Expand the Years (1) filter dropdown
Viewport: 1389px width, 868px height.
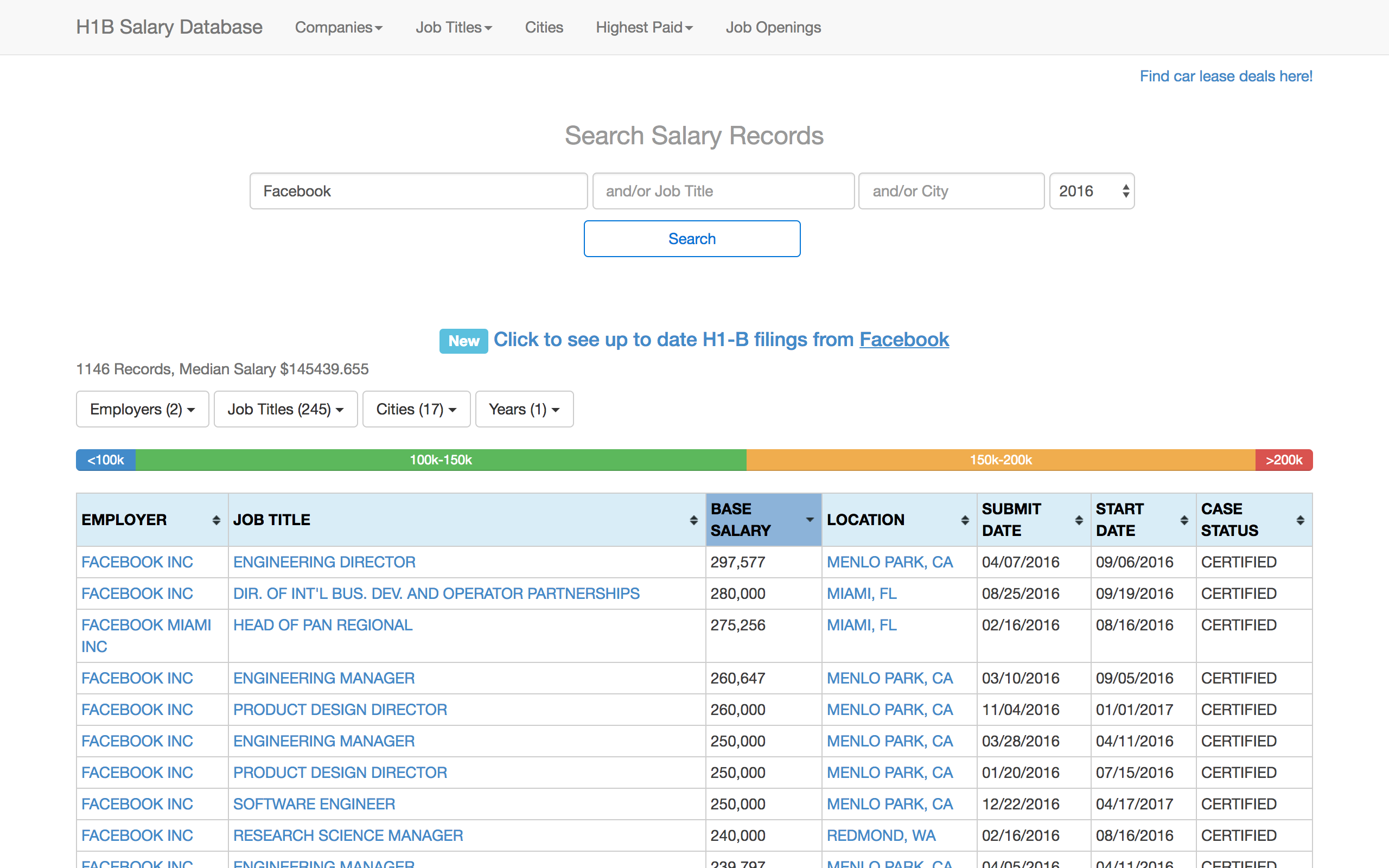(x=524, y=409)
